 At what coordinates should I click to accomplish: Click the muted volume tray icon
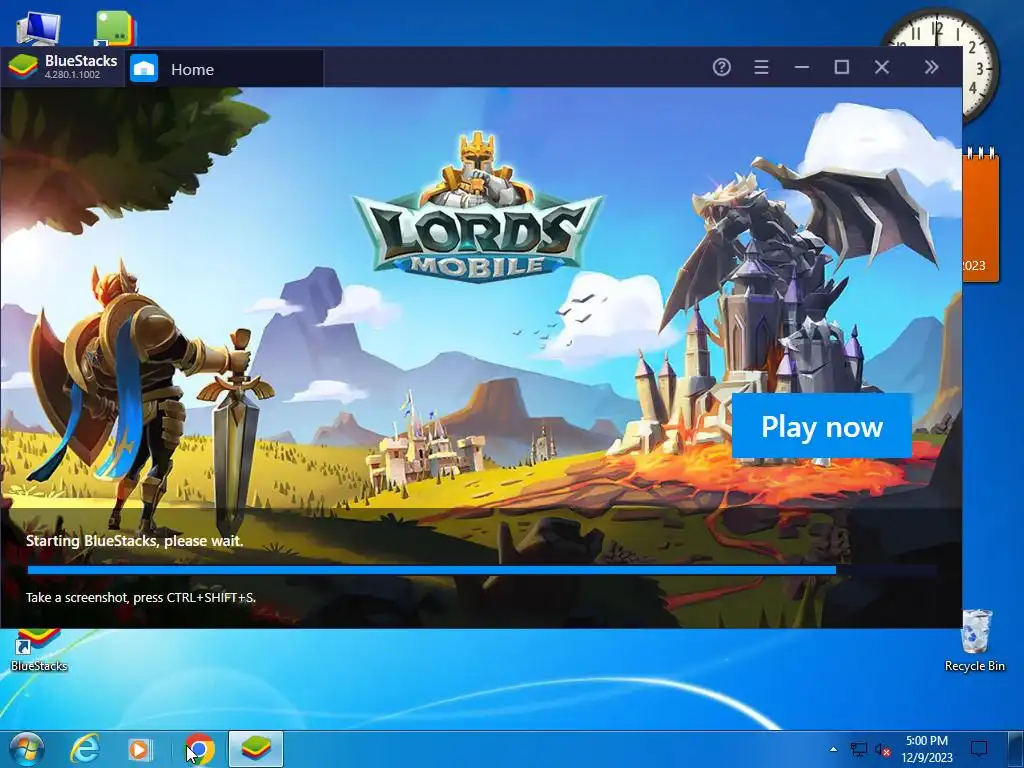[x=882, y=750]
